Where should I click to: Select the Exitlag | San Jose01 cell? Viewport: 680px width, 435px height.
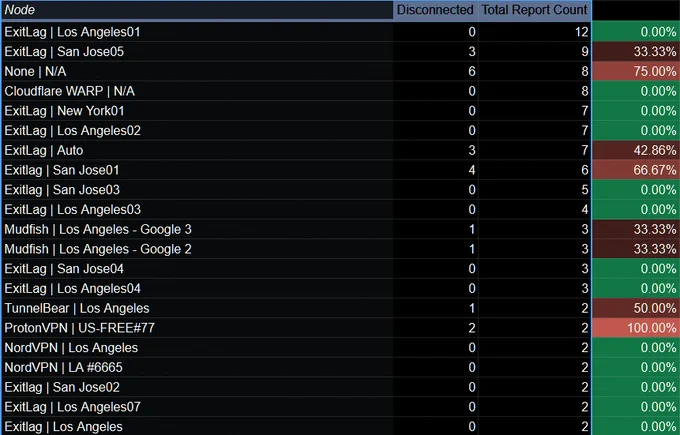point(197,170)
